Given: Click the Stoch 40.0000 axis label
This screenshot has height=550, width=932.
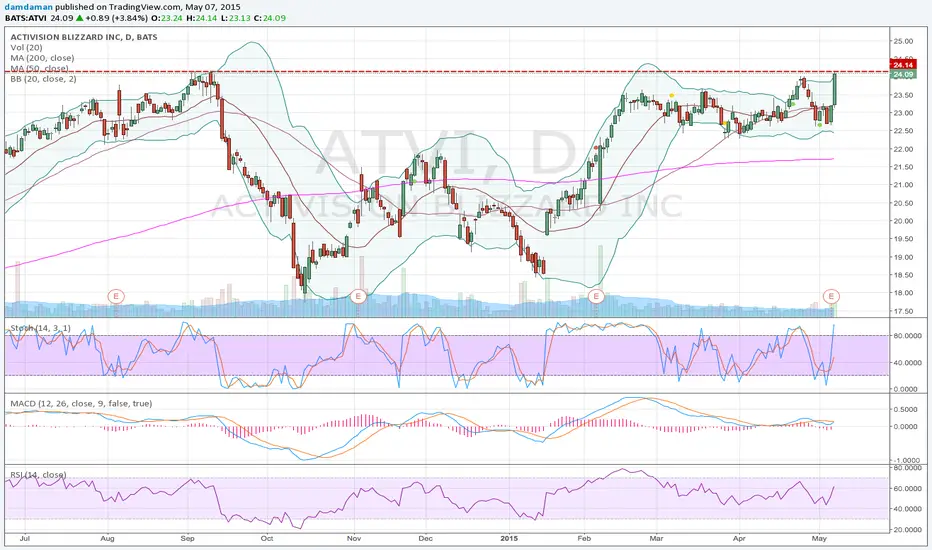Looking at the screenshot, I should pos(907,363).
